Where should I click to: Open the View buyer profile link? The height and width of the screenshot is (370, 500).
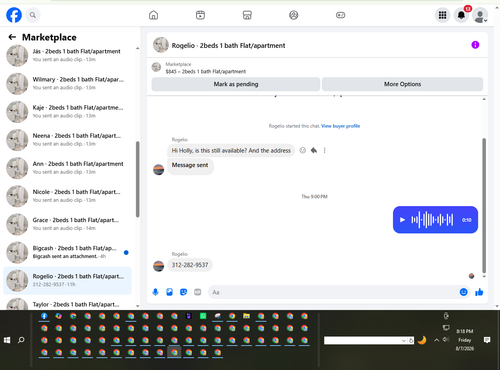(x=340, y=126)
